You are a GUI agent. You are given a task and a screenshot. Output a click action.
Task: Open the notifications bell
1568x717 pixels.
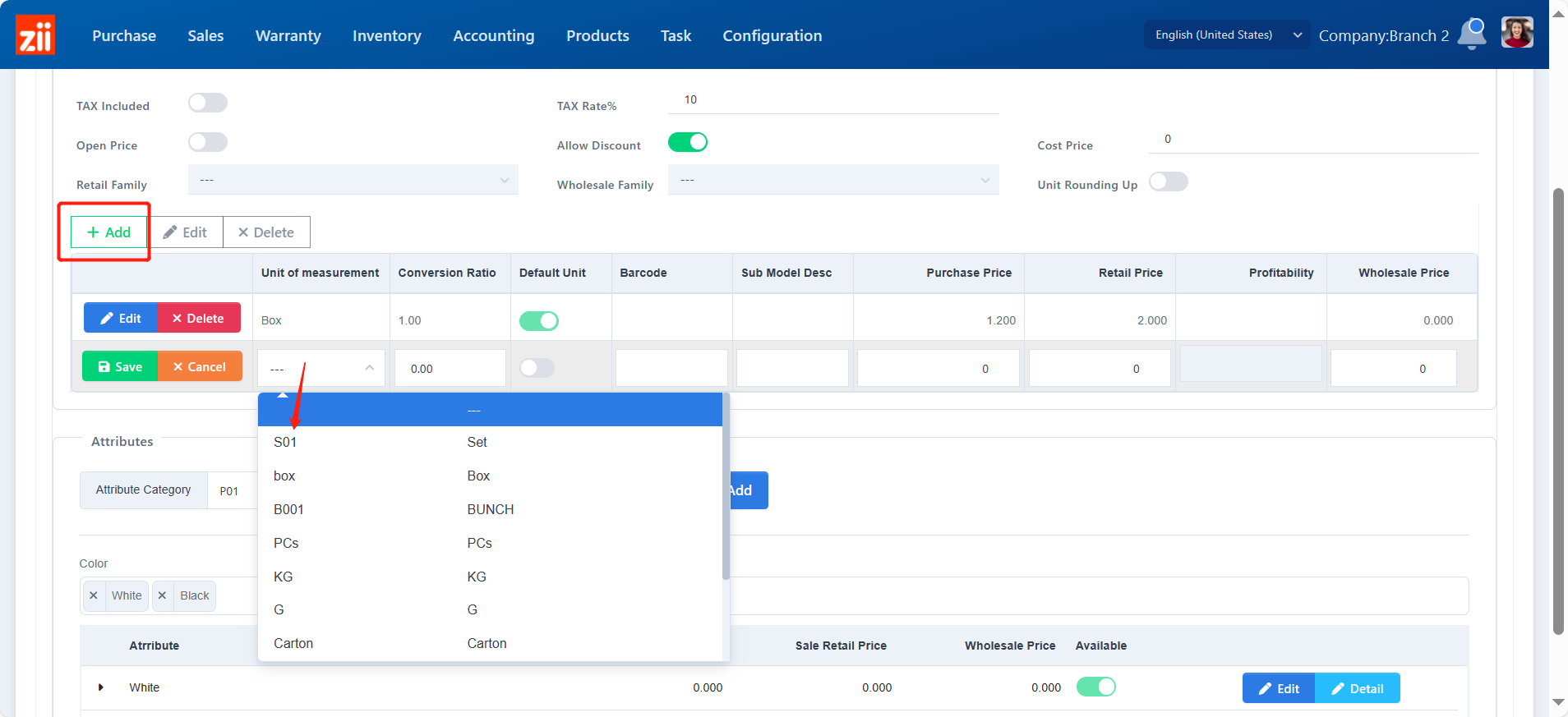(1472, 34)
